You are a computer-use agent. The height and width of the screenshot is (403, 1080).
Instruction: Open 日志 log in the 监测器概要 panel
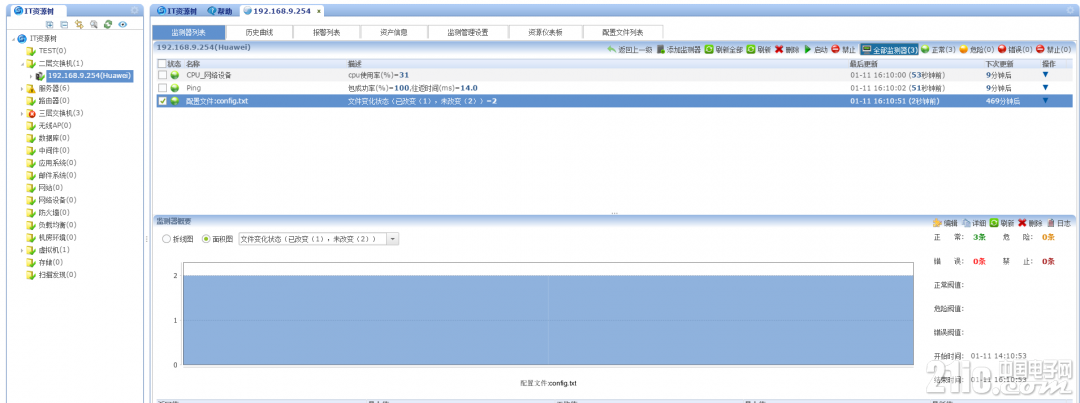(x=1059, y=223)
